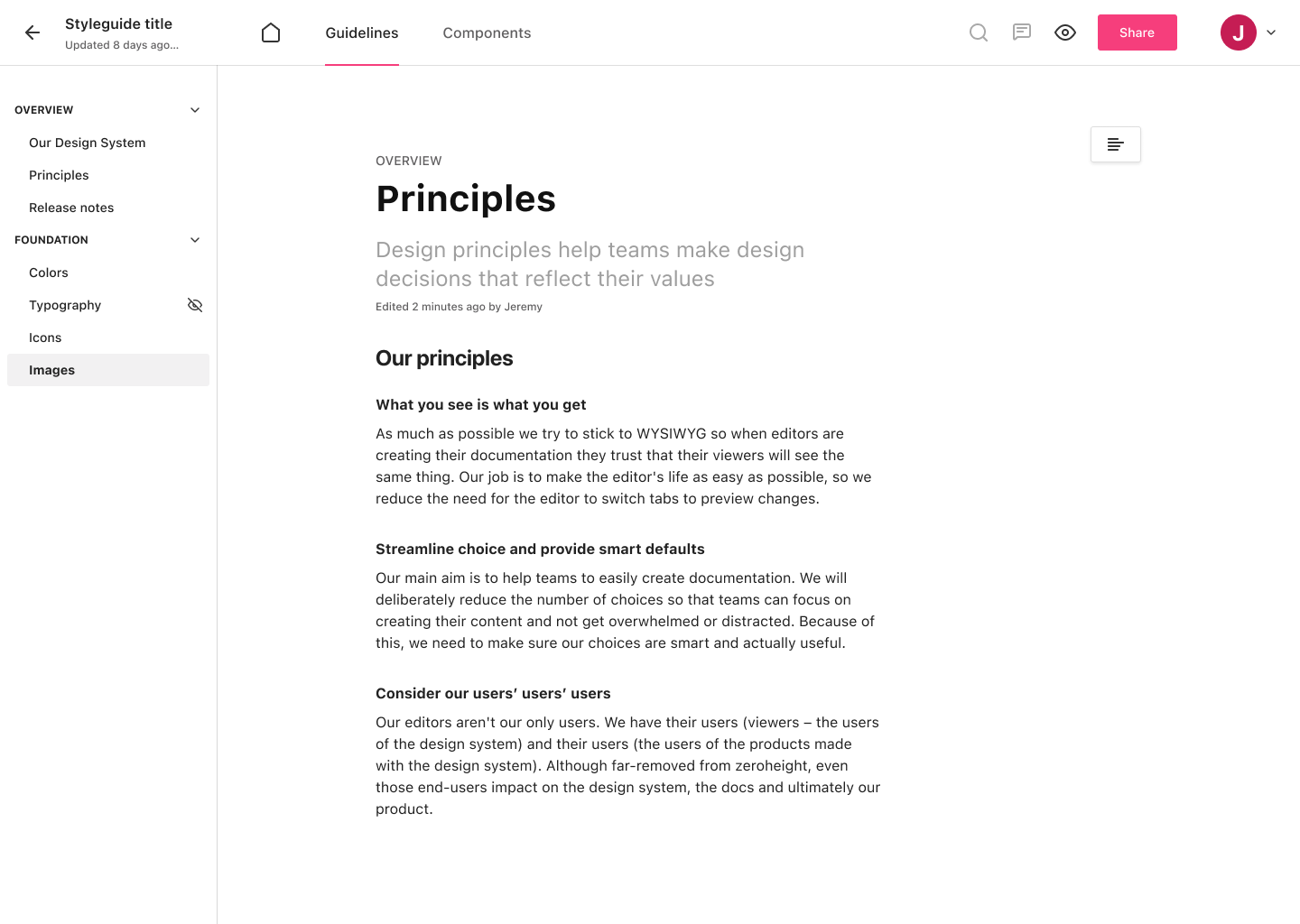Open the Our Design System page
The height and width of the screenshot is (924, 1300).
(87, 143)
